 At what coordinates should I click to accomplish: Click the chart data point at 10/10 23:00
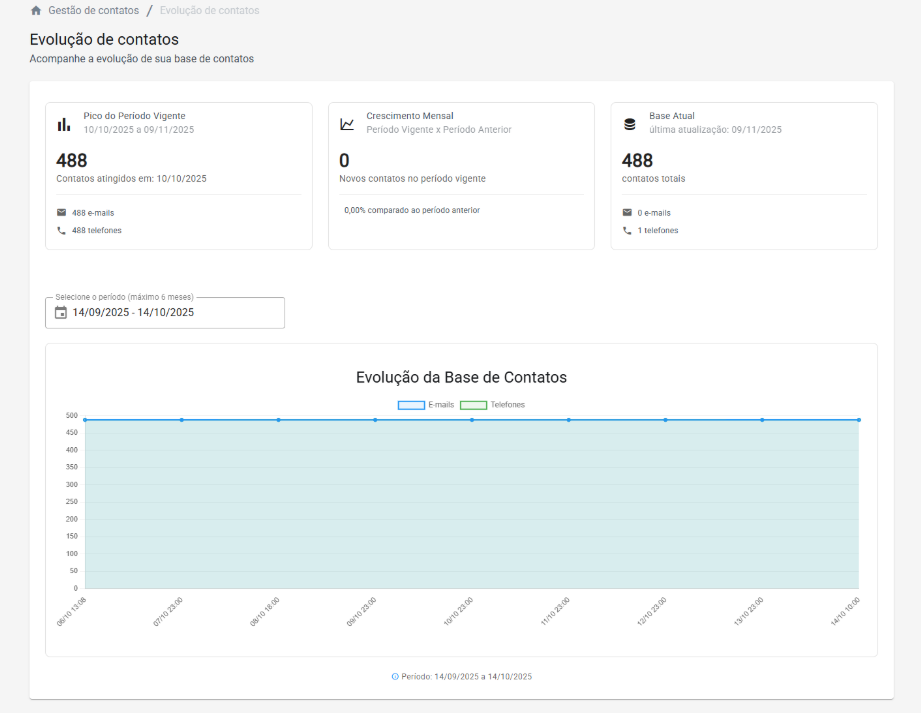click(472, 420)
